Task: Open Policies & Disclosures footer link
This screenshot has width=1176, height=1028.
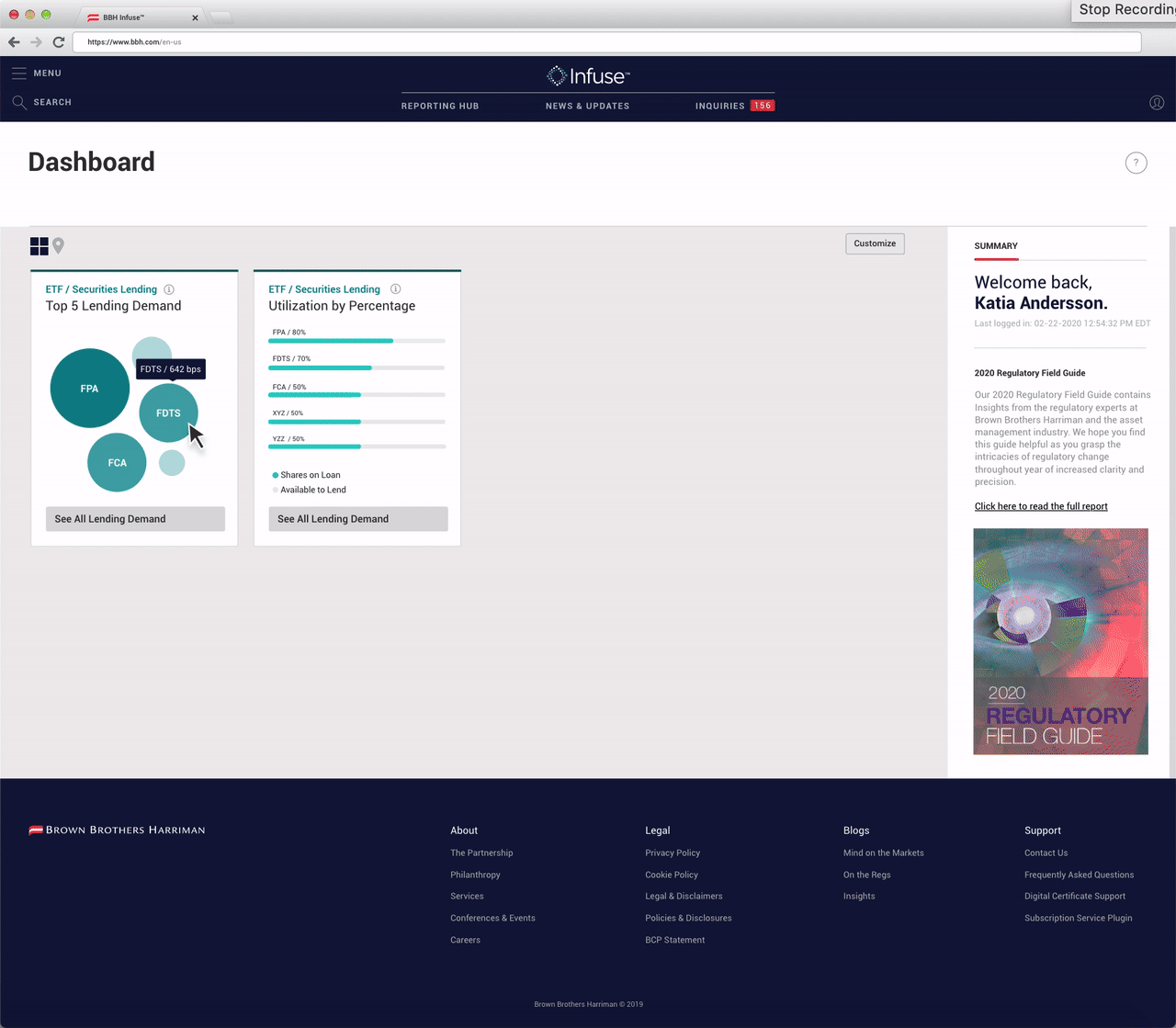Action: (x=688, y=918)
